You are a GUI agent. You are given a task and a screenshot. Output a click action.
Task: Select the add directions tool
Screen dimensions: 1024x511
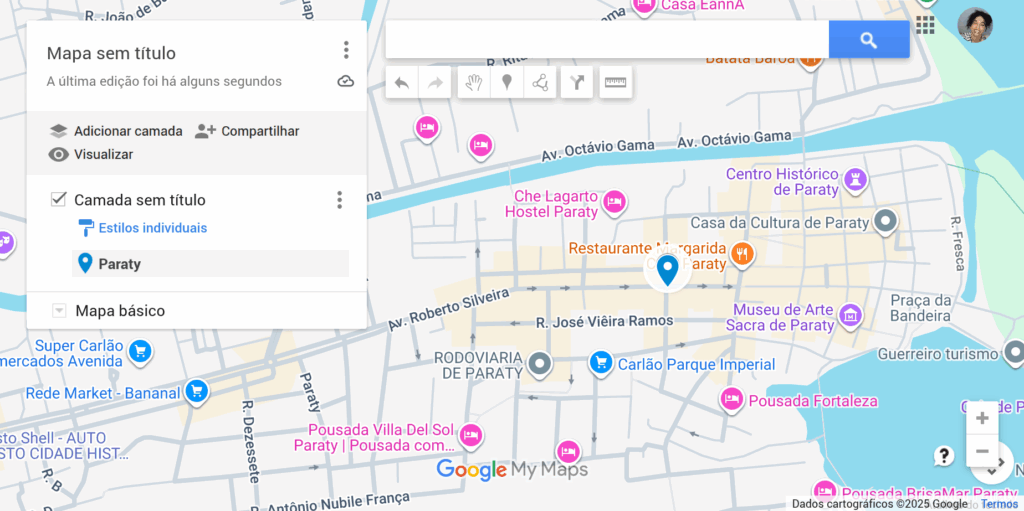(x=577, y=83)
